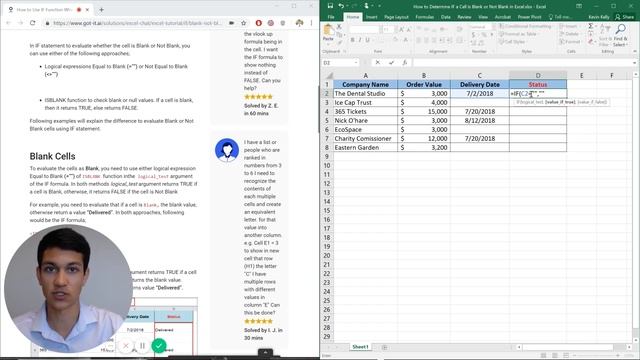The height and width of the screenshot is (360, 640).
Task: Switch to the Page Layout ribbon tab
Action: click(x=396, y=17)
